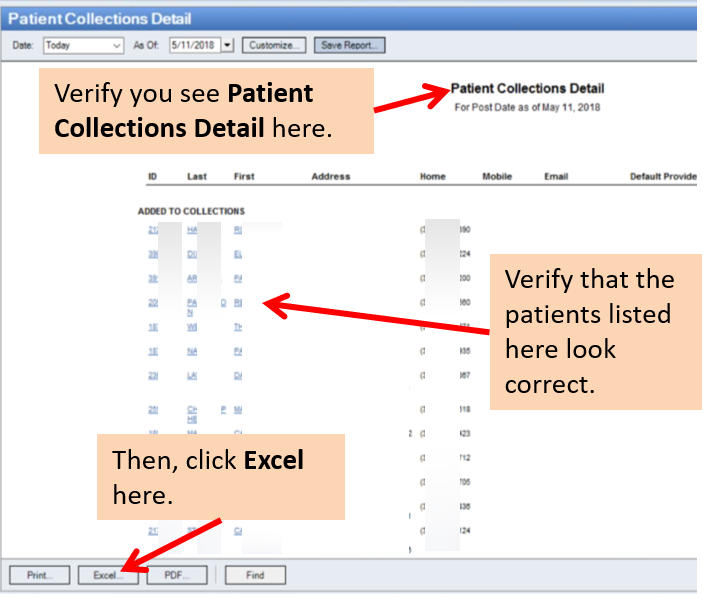
Task: Click the Print... button
Action: click(x=40, y=575)
